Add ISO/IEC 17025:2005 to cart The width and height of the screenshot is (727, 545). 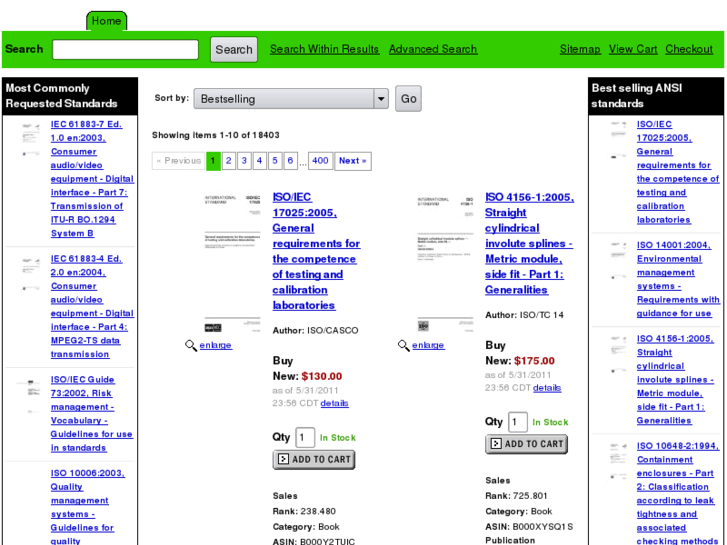314,460
